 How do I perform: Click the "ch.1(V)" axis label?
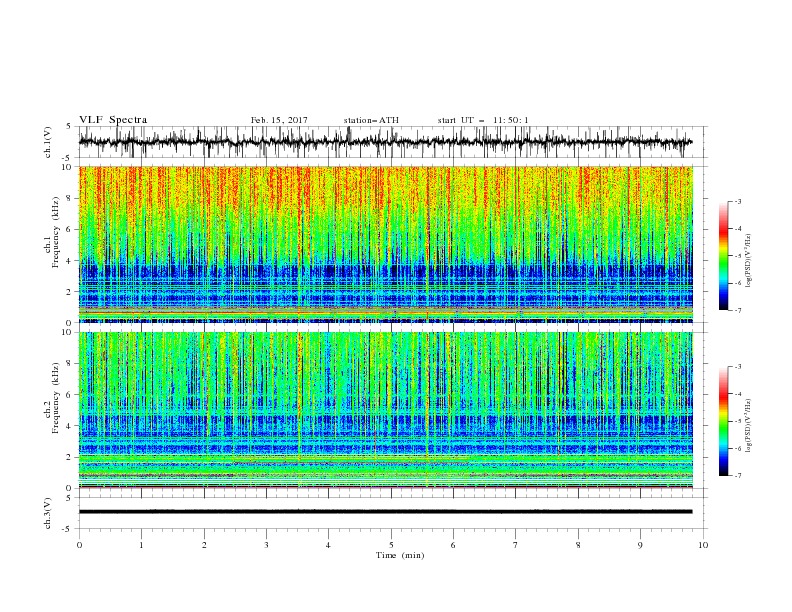pos(48,142)
